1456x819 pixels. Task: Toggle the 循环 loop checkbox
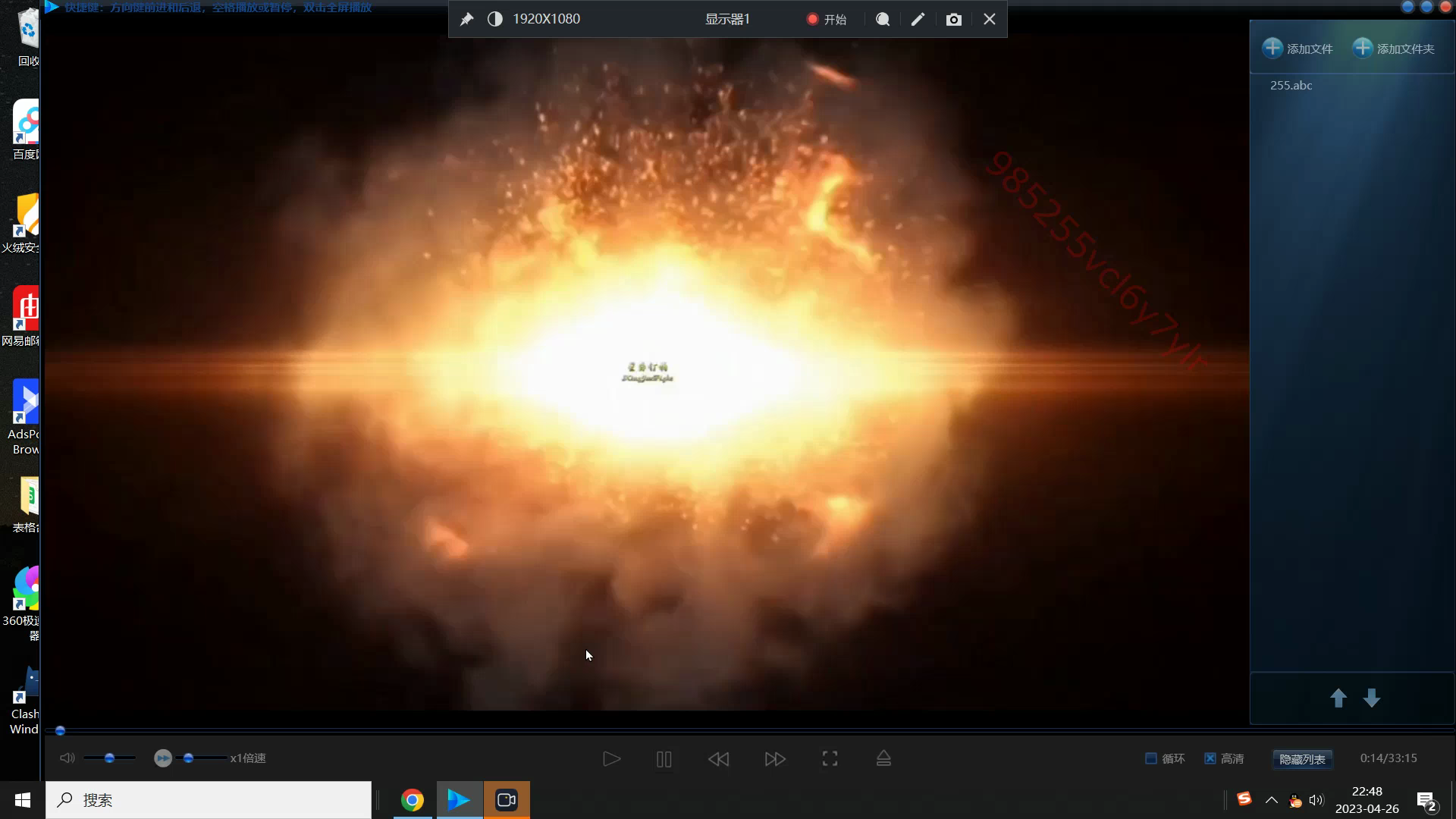(x=1151, y=758)
